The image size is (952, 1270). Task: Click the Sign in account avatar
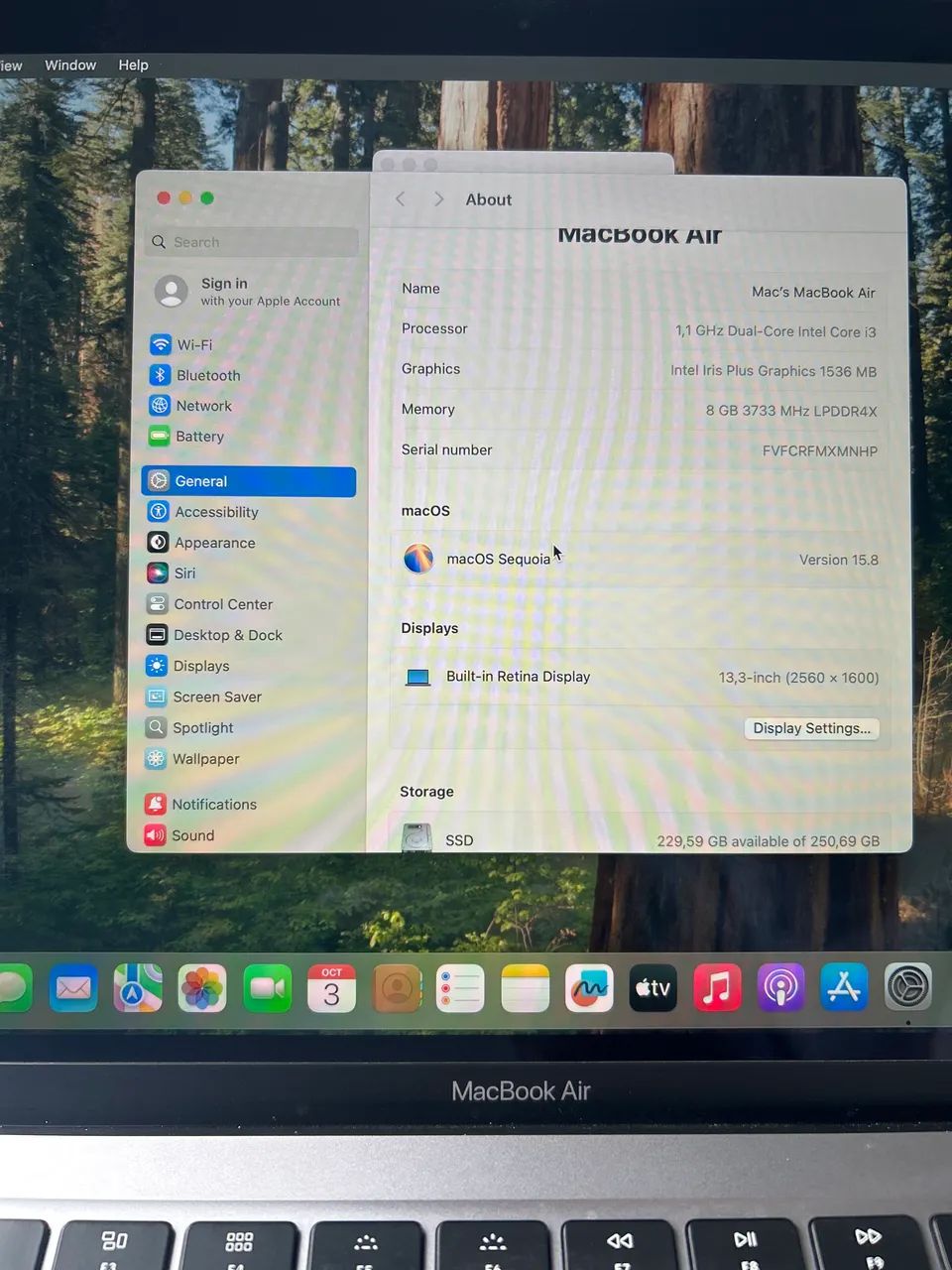pos(172,292)
